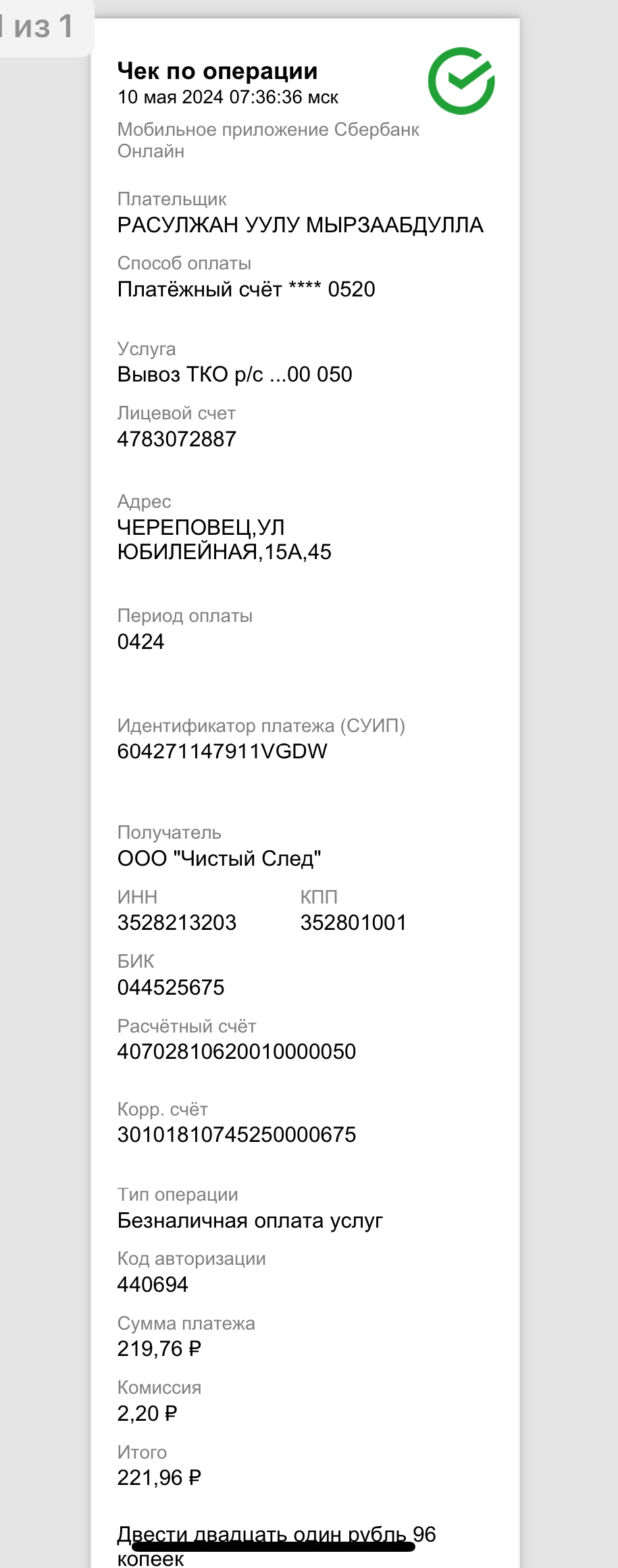Click the "Чек по операции" heading
Image resolution: width=618 pixels, height=1568 pixels.
click(x=217, y=71)
